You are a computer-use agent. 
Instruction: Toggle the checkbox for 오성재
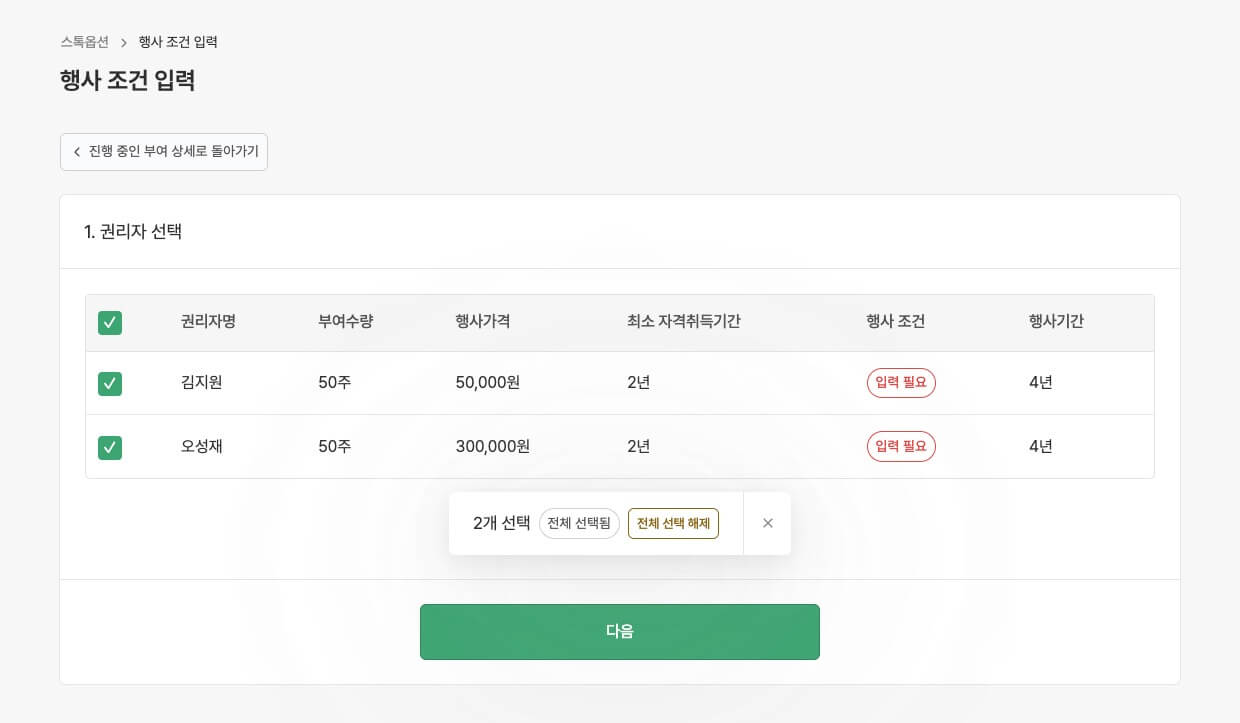[110, 447]
